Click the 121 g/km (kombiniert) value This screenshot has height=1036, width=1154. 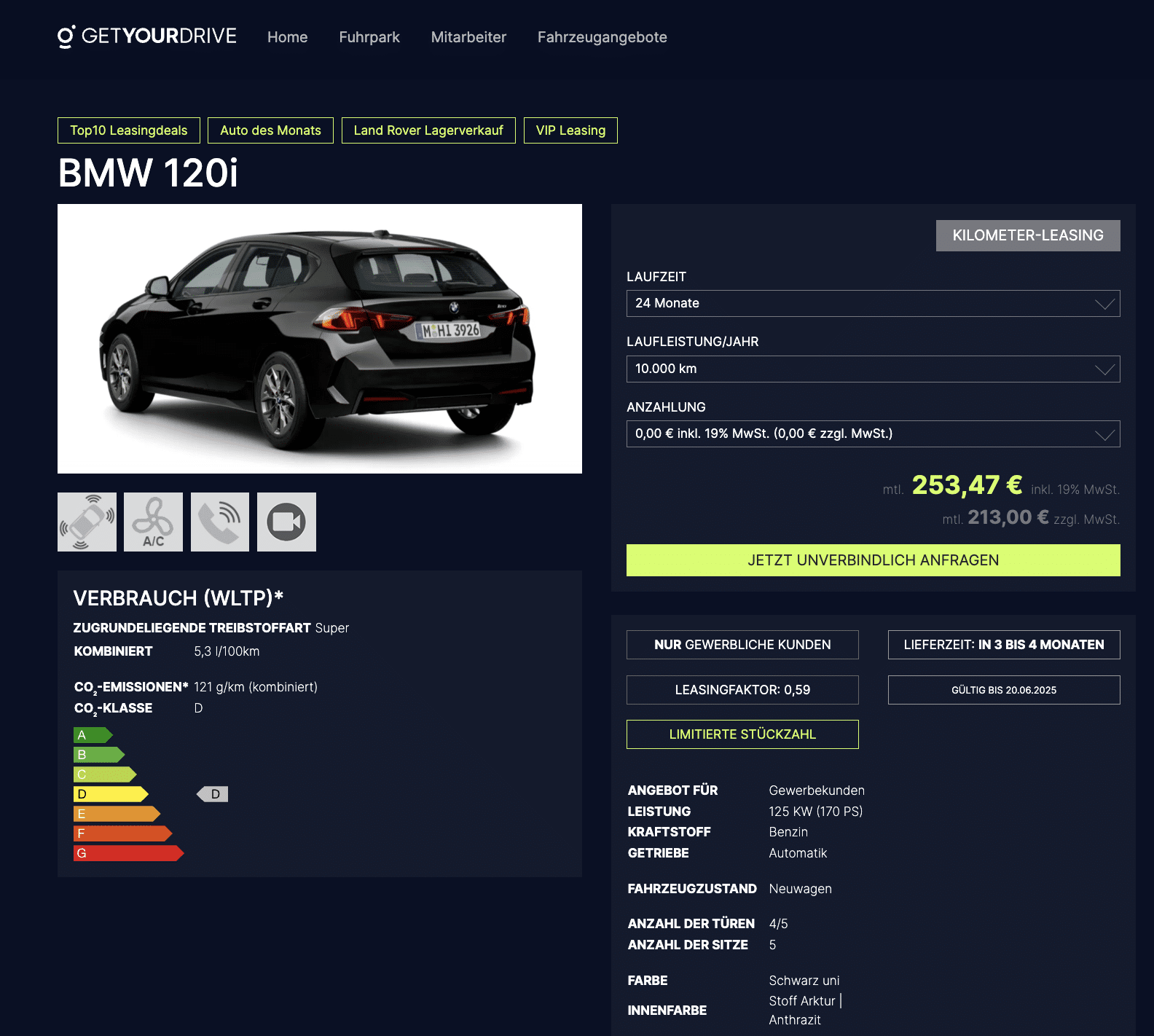(256, 687)
